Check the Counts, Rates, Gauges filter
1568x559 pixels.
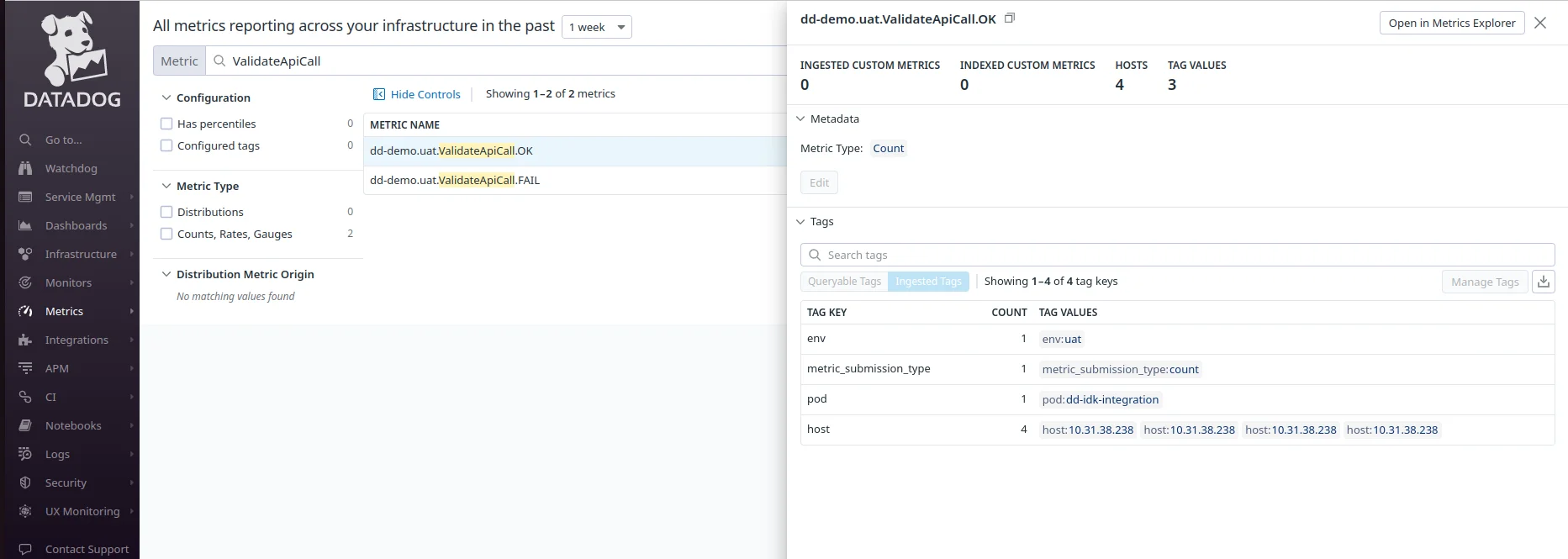click(166, 234)
